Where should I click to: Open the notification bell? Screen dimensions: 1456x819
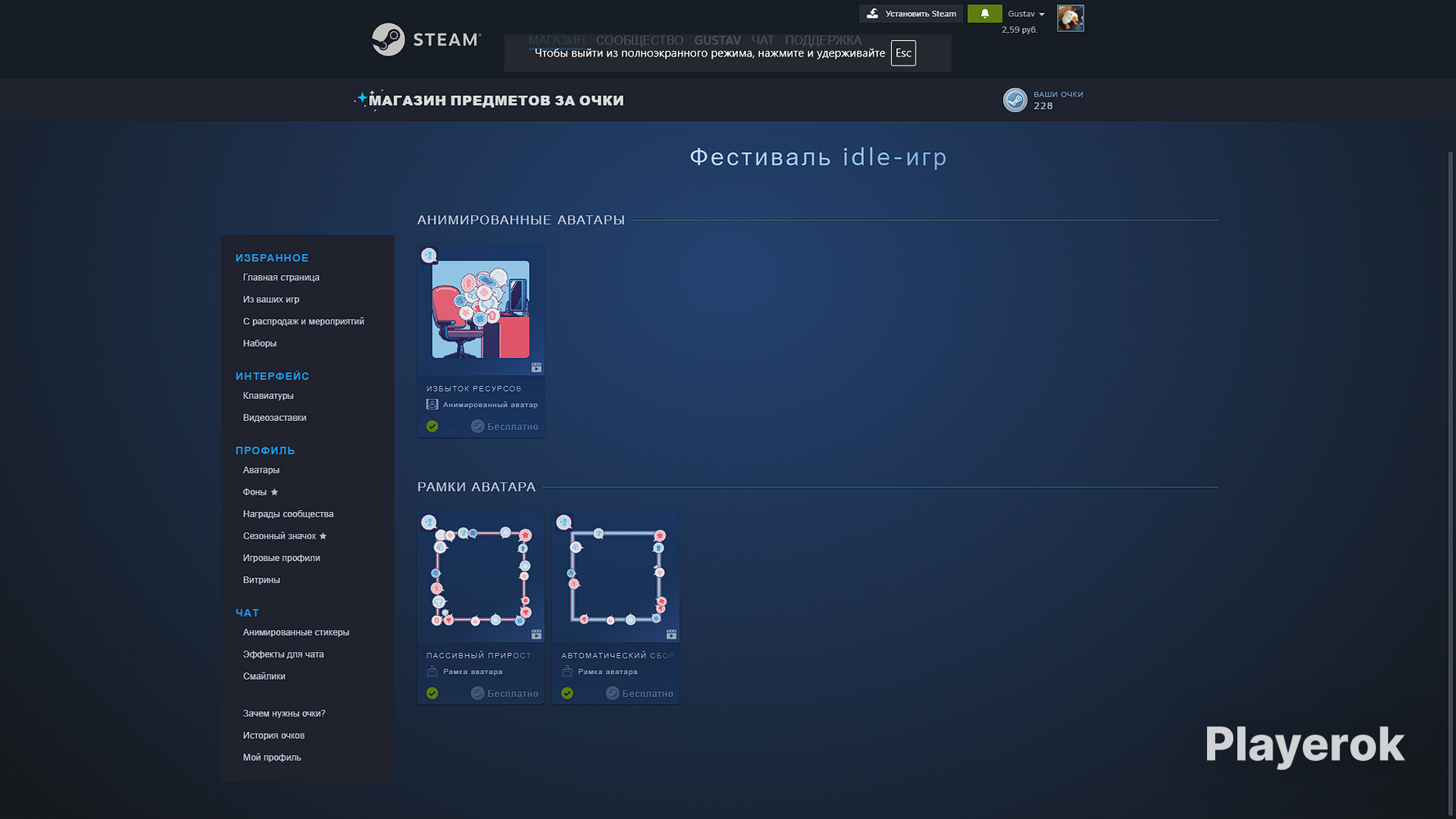(984, 13)
